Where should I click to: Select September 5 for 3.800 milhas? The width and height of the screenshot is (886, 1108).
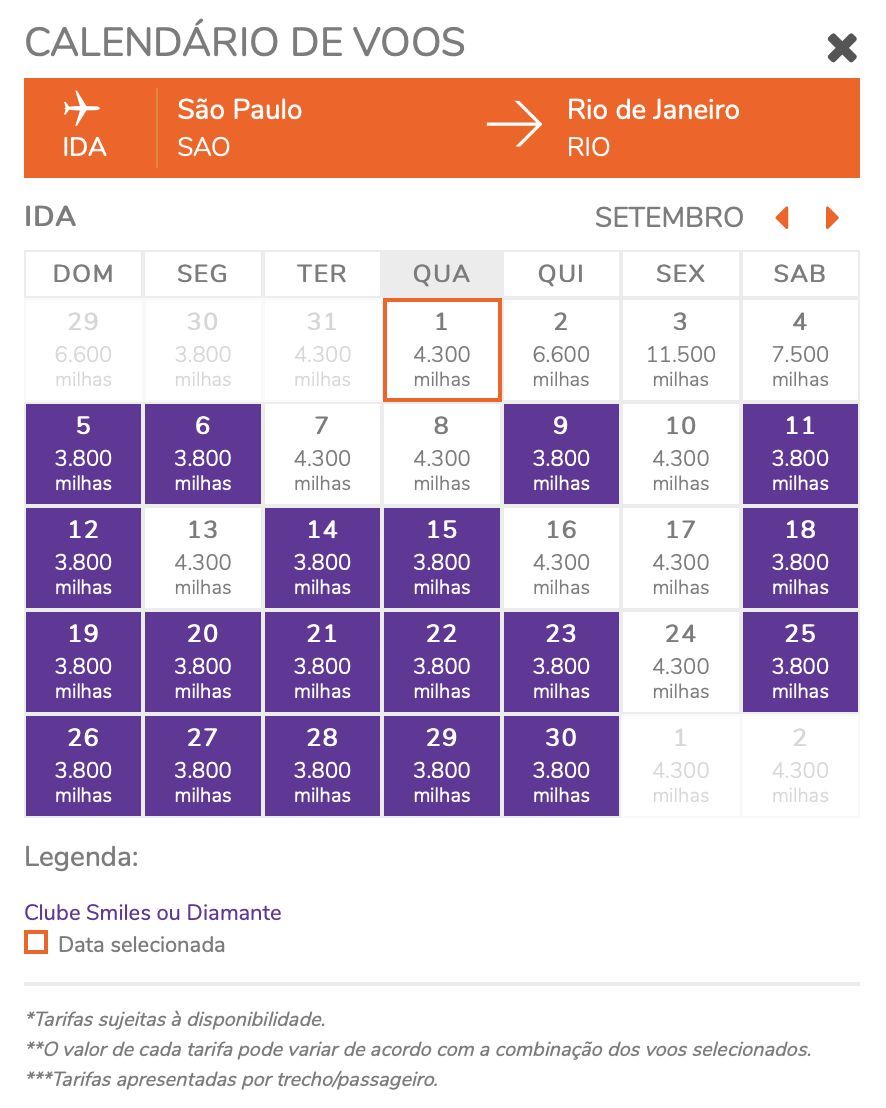click(x=83, y=454)
